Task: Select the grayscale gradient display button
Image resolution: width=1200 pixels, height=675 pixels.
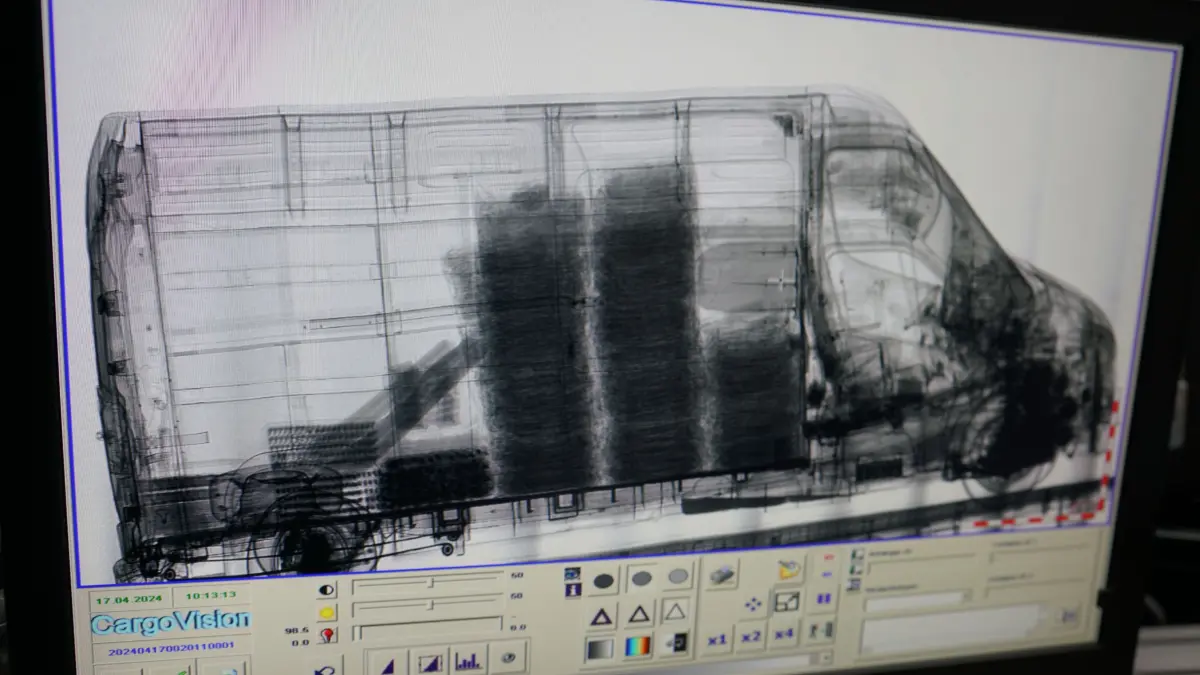Action: coord(599,648)
